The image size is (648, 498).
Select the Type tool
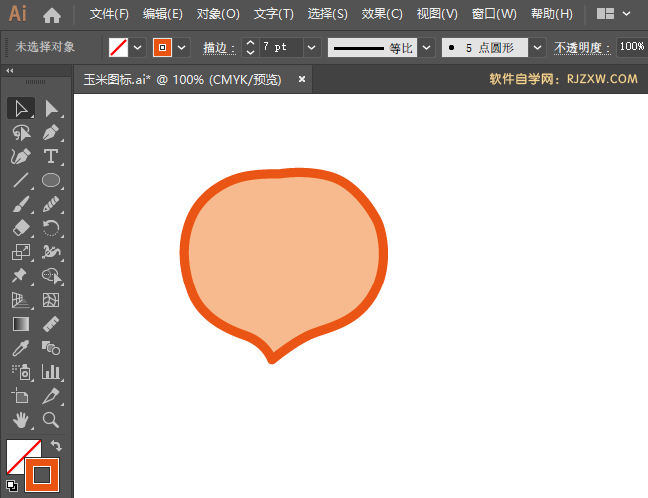[51, 156]
